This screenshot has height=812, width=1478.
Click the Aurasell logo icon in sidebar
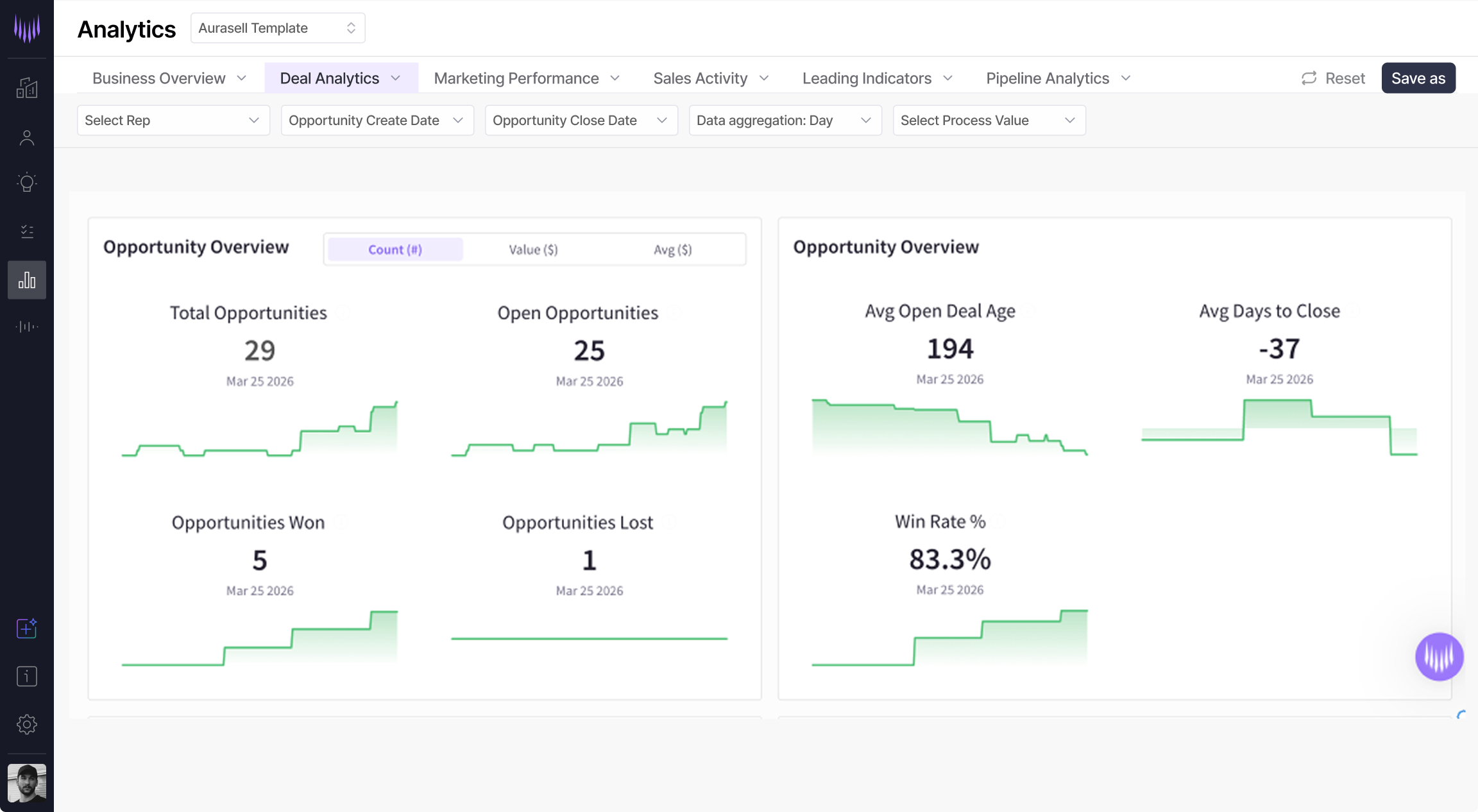[x=27, y=28]
